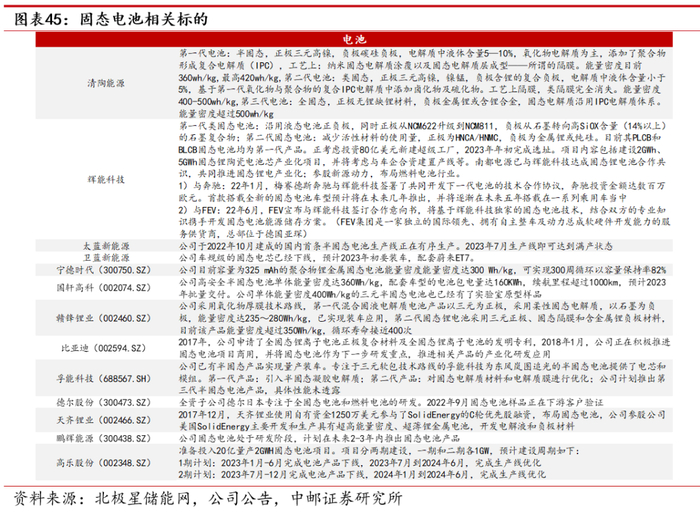
Task: Select the cell '比亚迪（002594.SZ）'
Action: (x=104, y=348)
